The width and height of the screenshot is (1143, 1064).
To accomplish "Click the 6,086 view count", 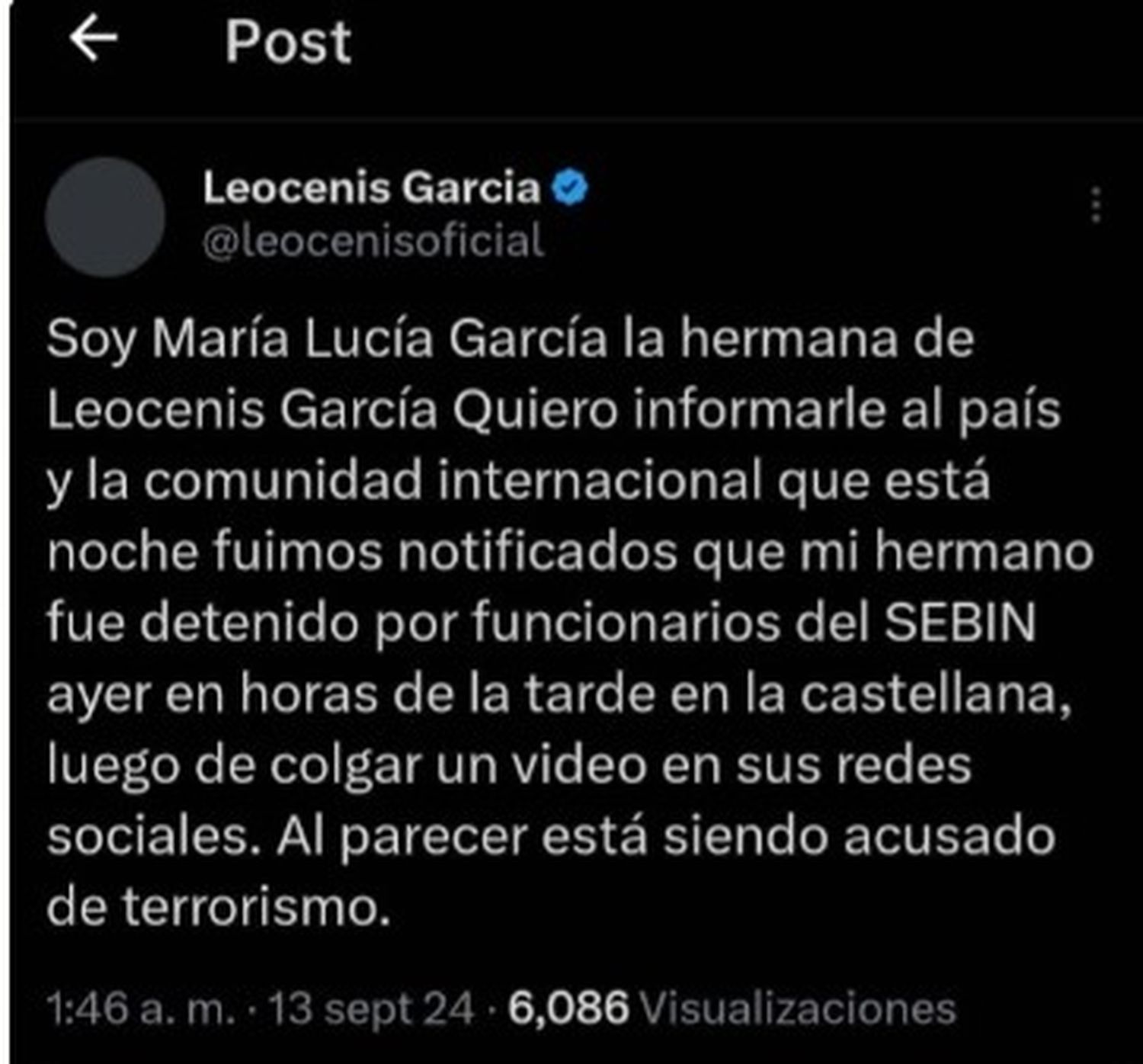I will pos(568,1008).
